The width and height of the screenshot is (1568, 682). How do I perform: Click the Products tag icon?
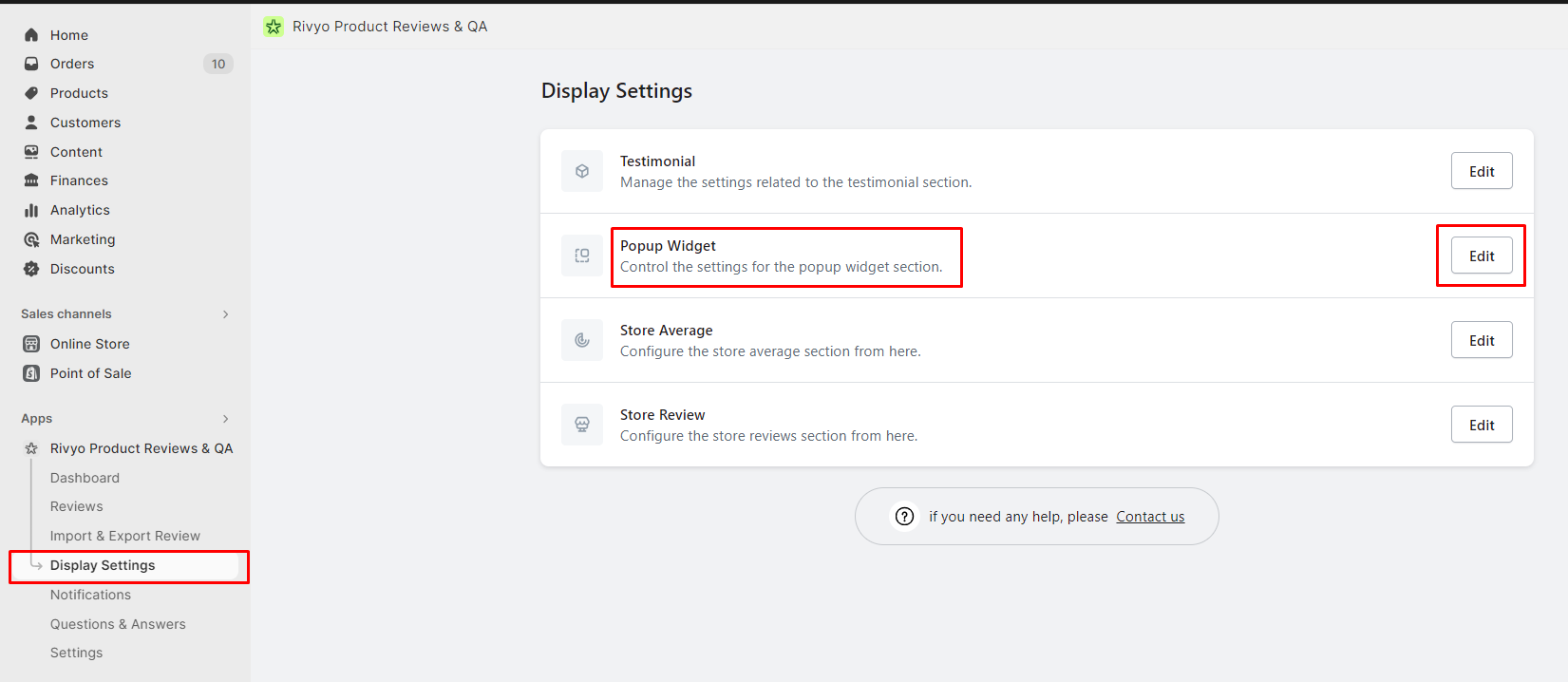tap(30, 93)
